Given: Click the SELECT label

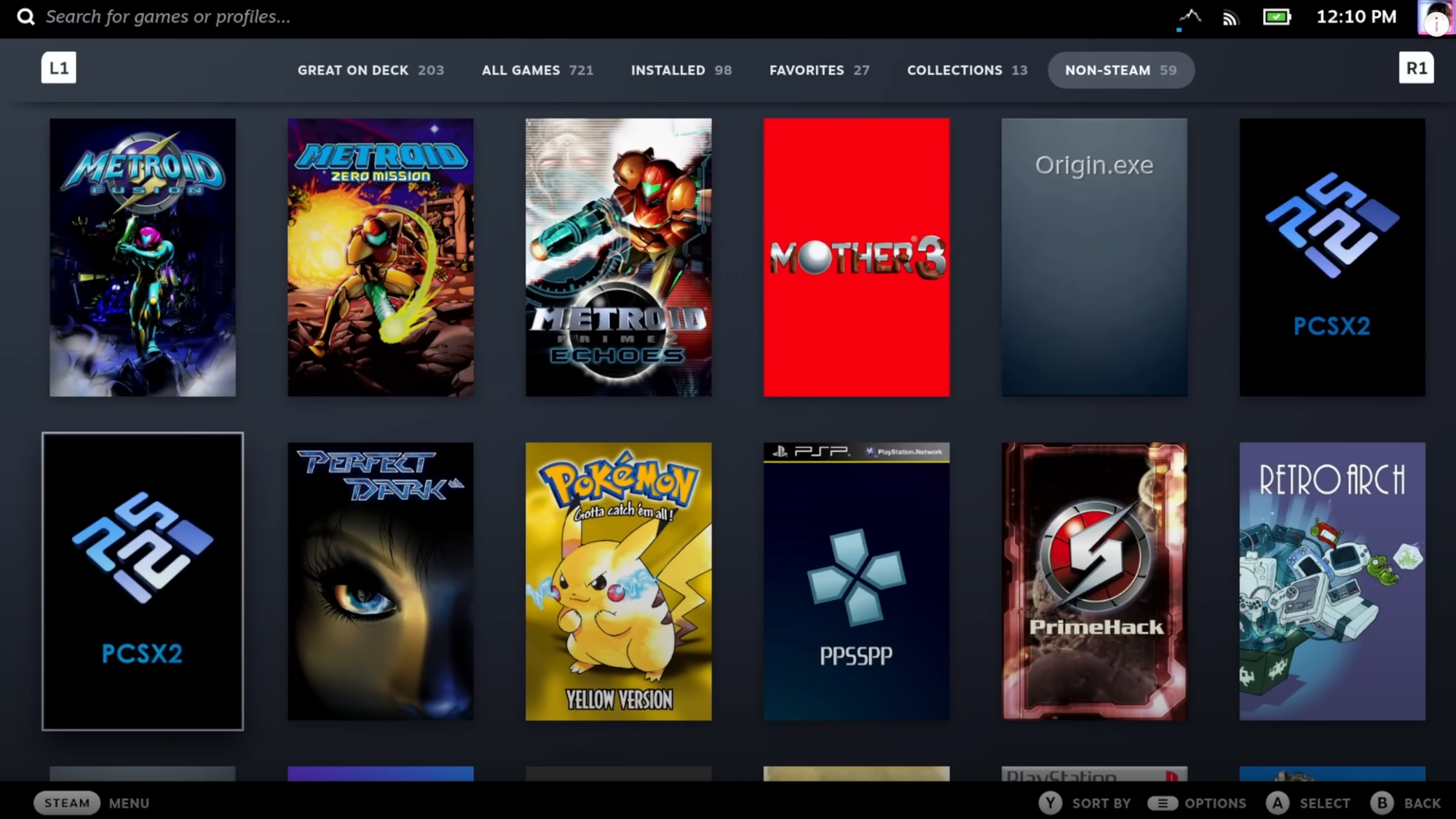Looking at the screenshot, I should (x=1325, y=804).
